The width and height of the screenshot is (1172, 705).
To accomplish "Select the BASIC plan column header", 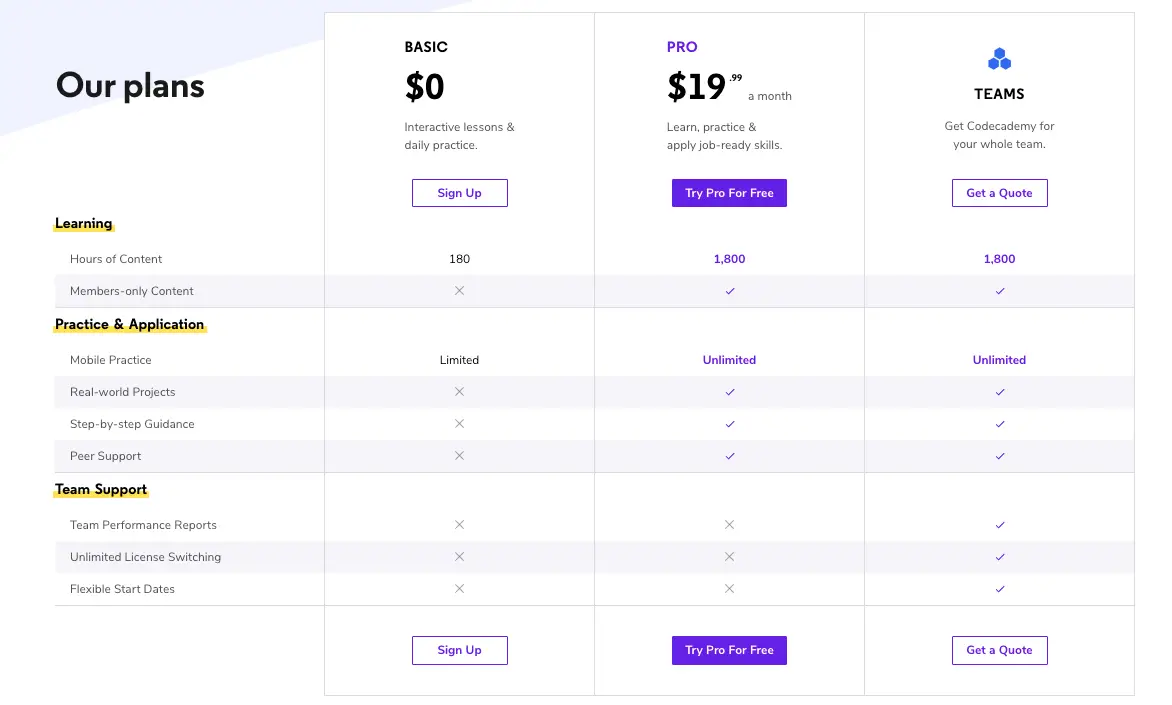I will (426, 47).
